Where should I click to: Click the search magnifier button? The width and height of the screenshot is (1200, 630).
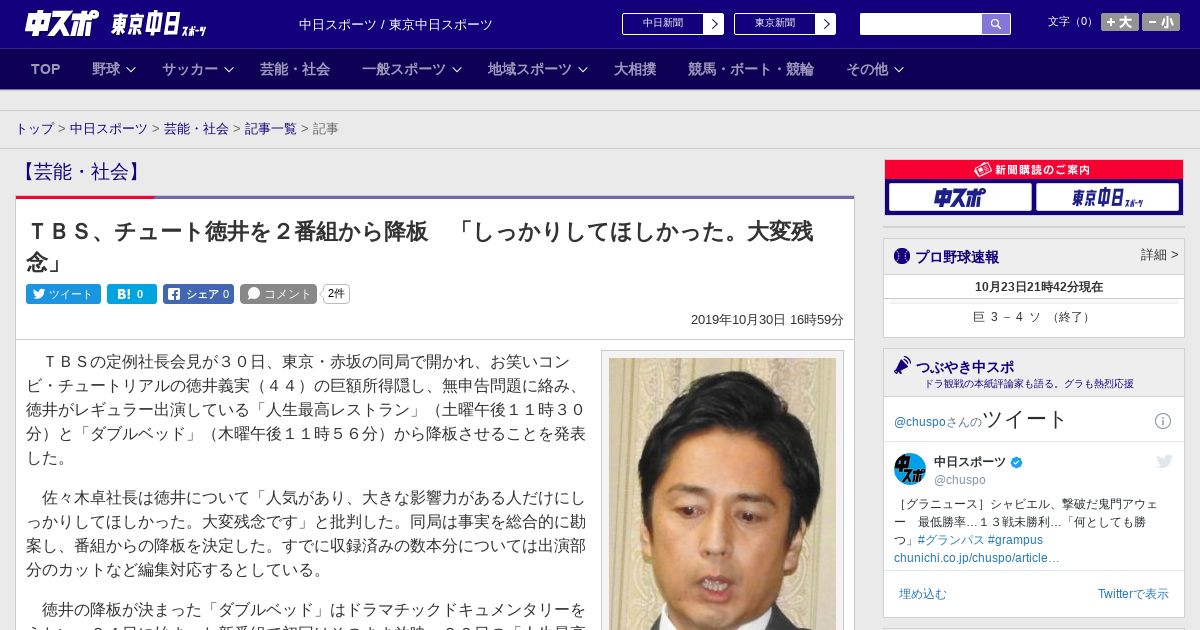click(x=996, y=24)
